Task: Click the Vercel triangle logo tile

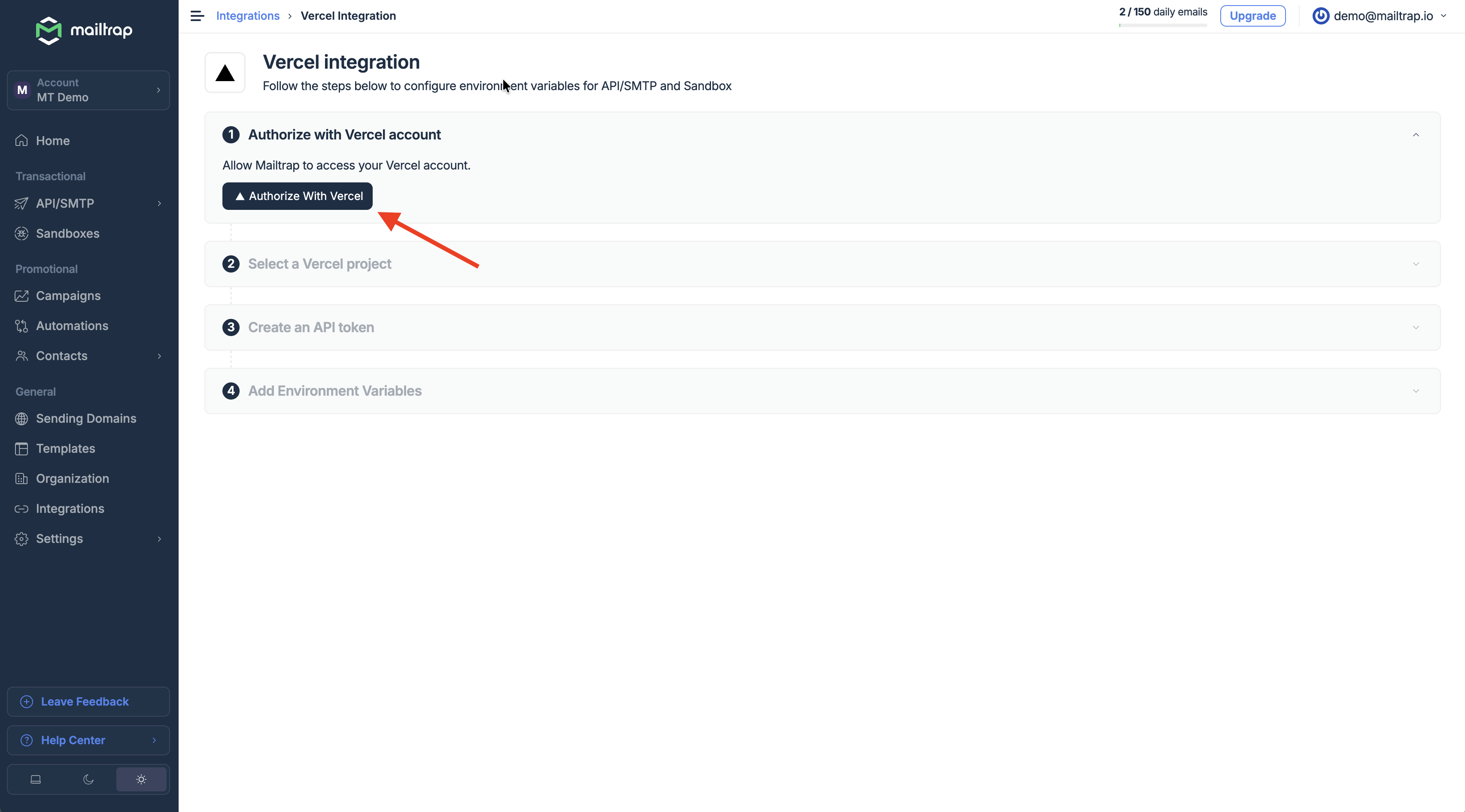Action: click(x=225, y=73)
